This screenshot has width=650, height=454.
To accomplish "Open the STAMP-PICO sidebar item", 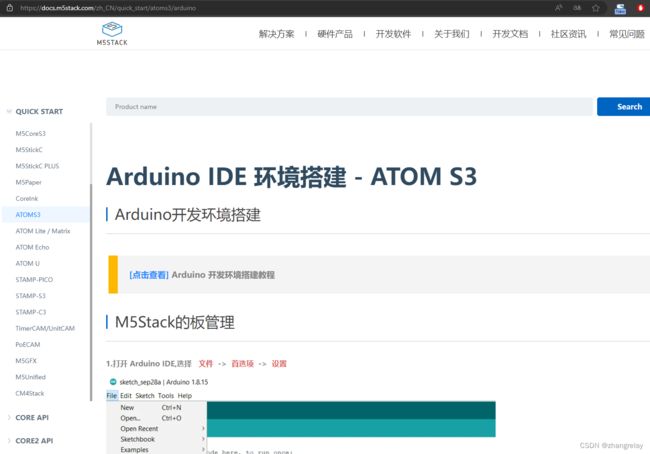I will [34, 279].
